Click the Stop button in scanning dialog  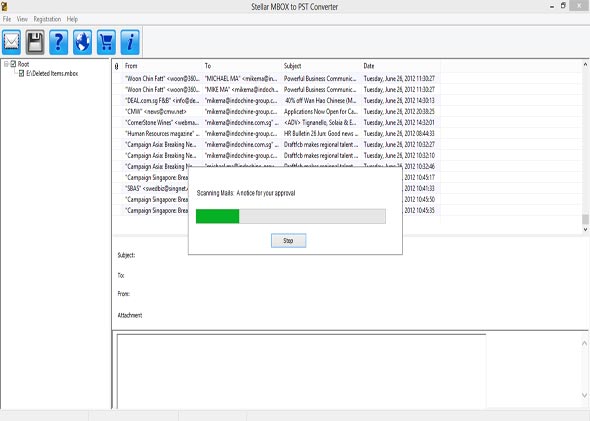[x=288, y=240]
